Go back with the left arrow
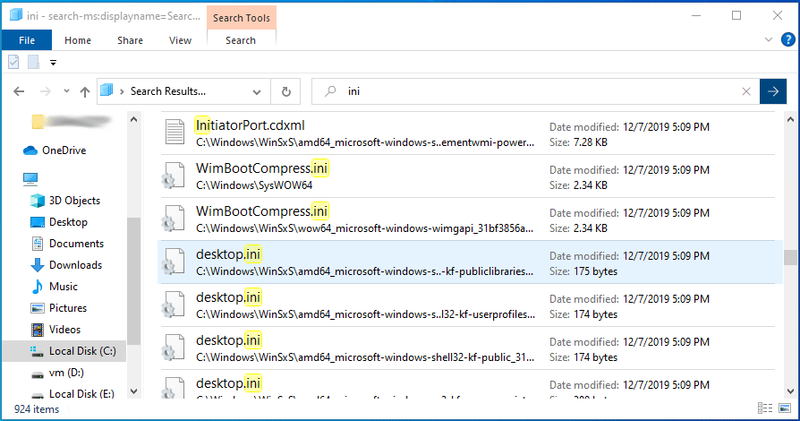Screen dimensions: 800x421 coord(19,91)
